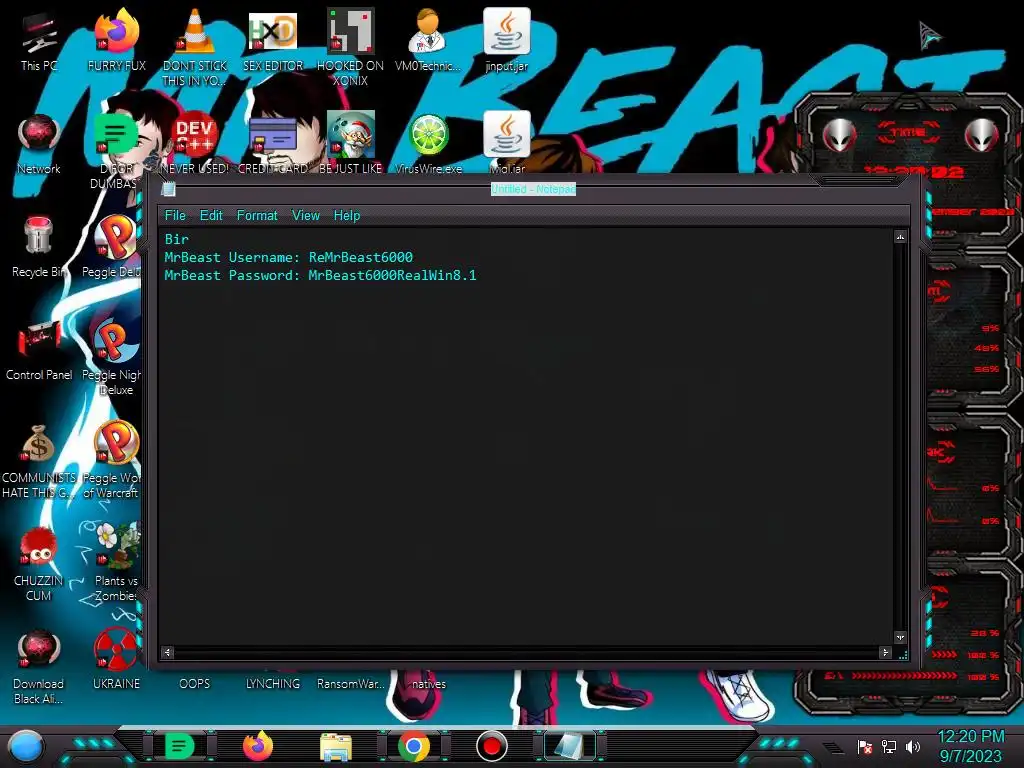
Task: Open the Help menu in Notepad
Action: coord(347,216)
